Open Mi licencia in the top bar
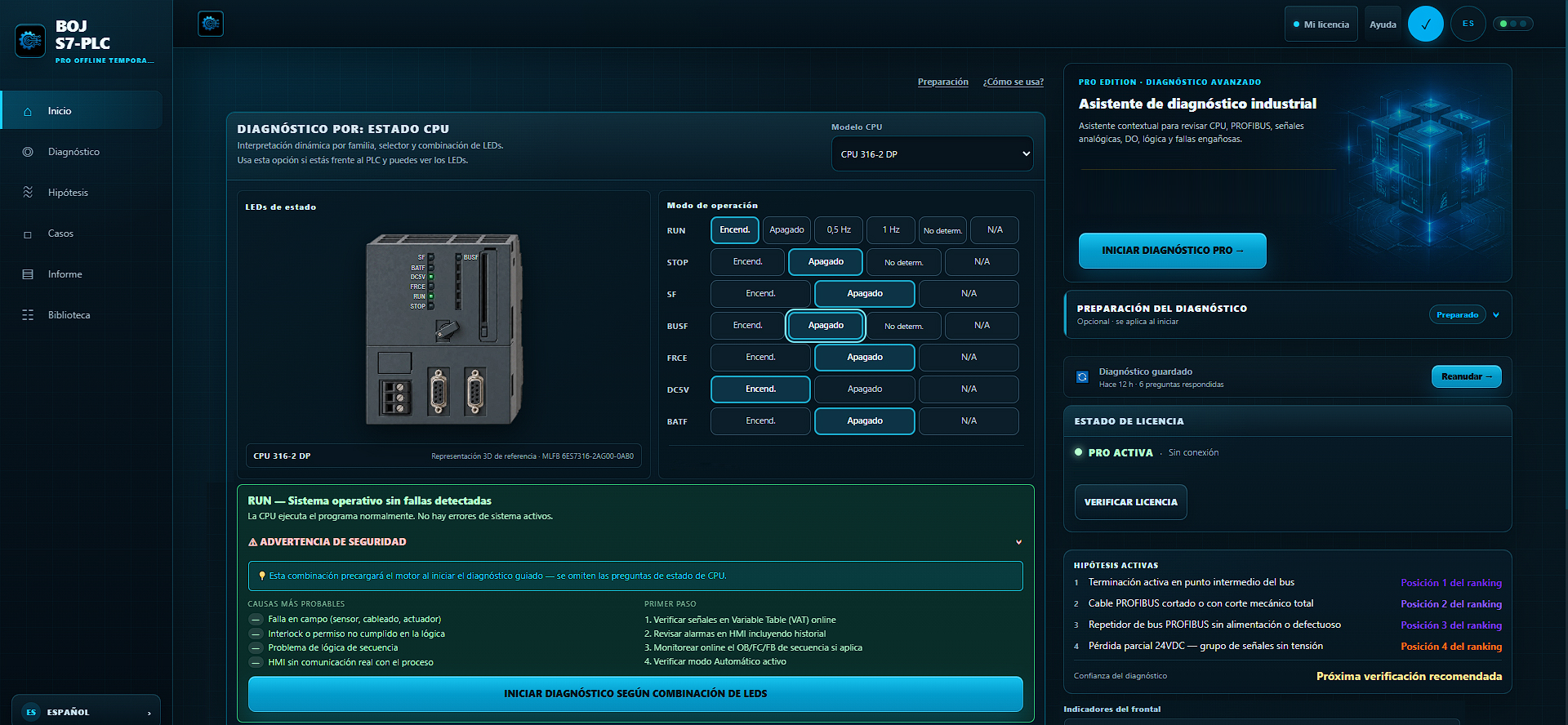 pos(1321,24)
